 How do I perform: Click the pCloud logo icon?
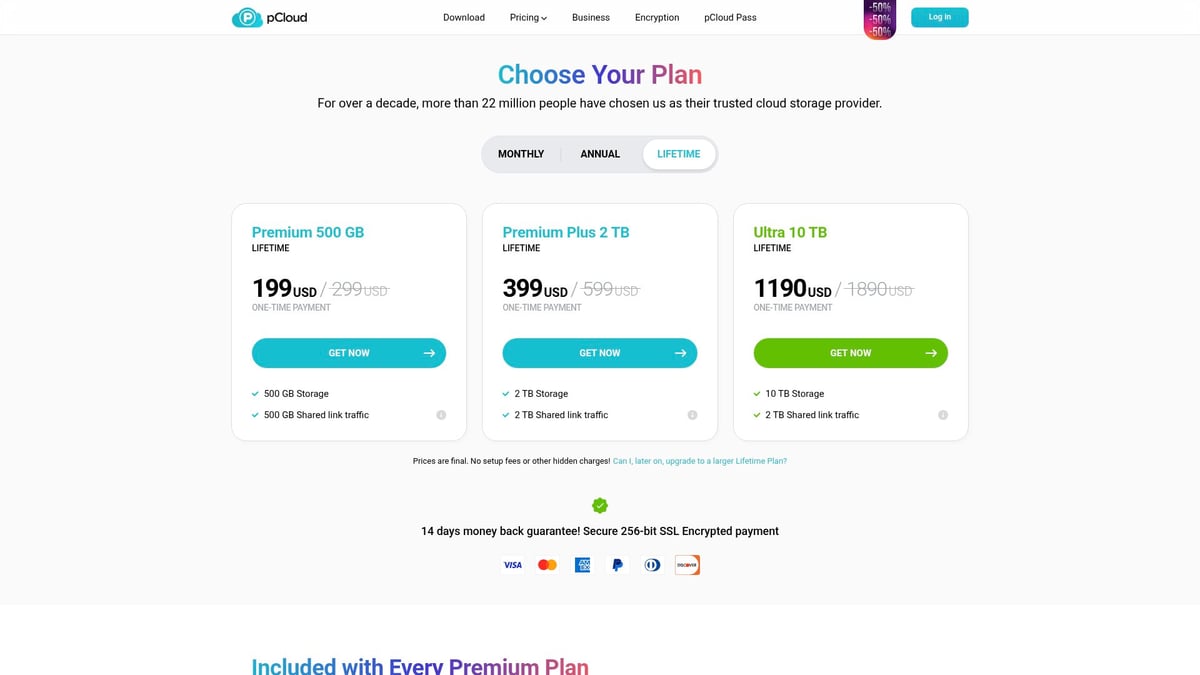[246, 17]
